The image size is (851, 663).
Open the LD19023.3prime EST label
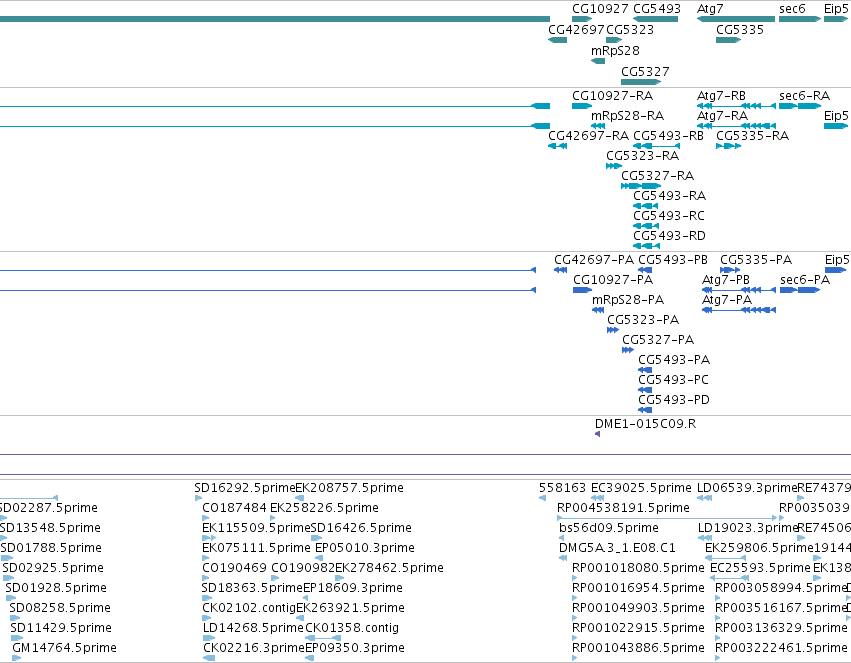[747, 528]
